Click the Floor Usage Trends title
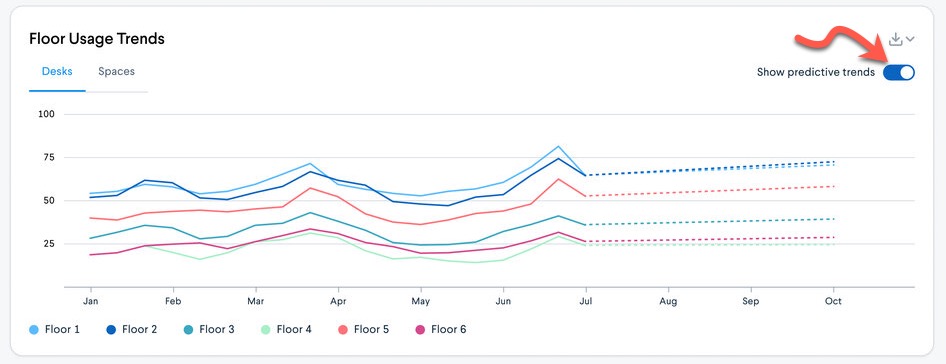The width and height of the screenshot is (946, 364). click(x=97, y=39)
